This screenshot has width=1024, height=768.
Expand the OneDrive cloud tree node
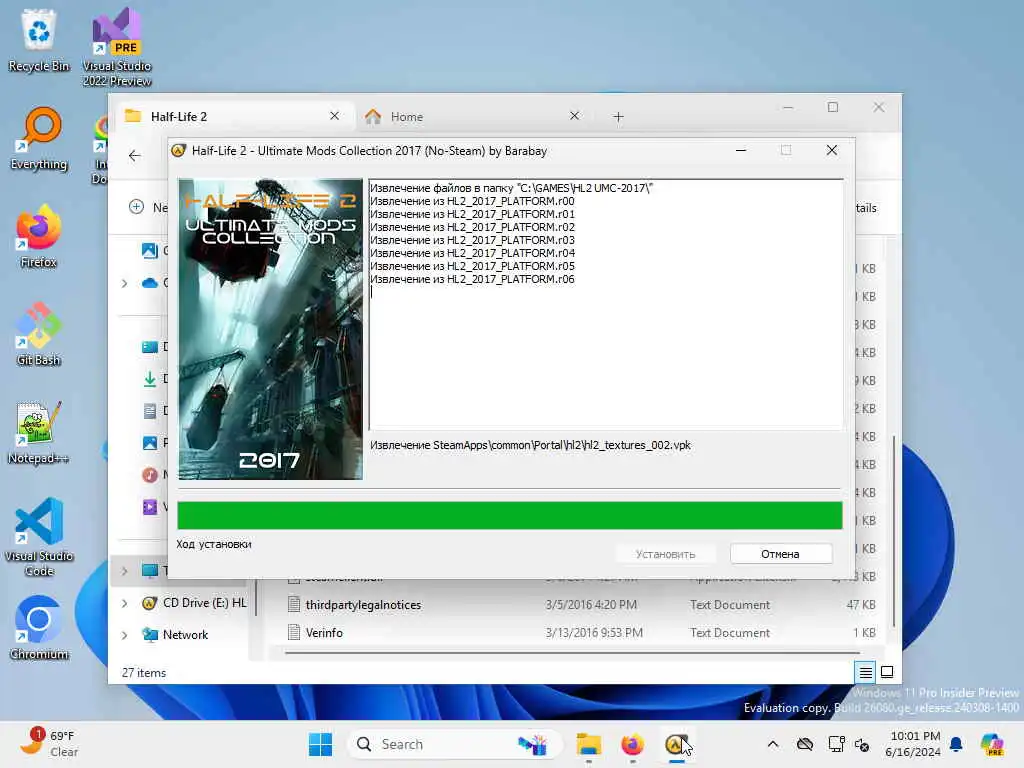pyautogui.click(x=124, y=283)
